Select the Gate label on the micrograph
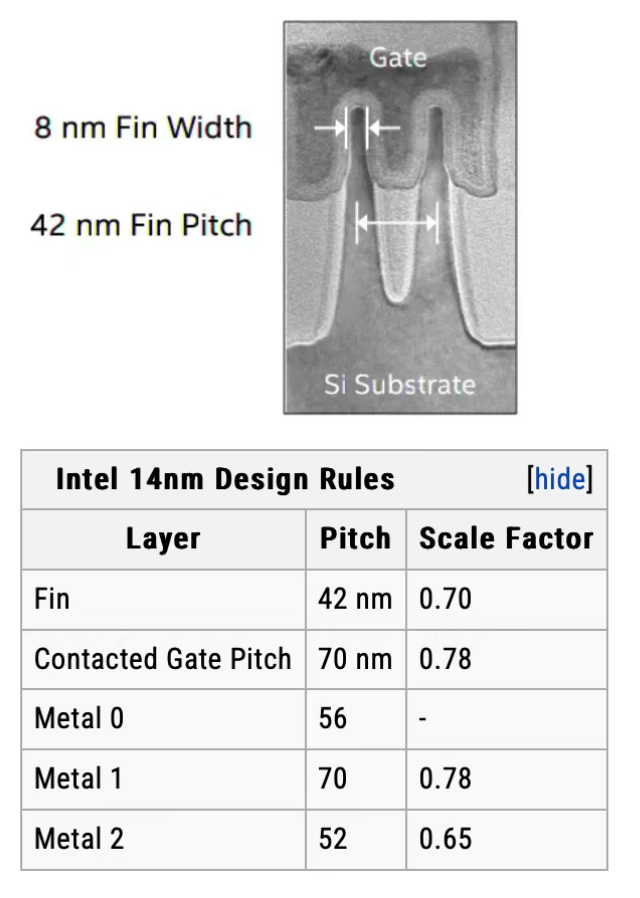This screenshot has height=898, width=640. coord(400,58)
